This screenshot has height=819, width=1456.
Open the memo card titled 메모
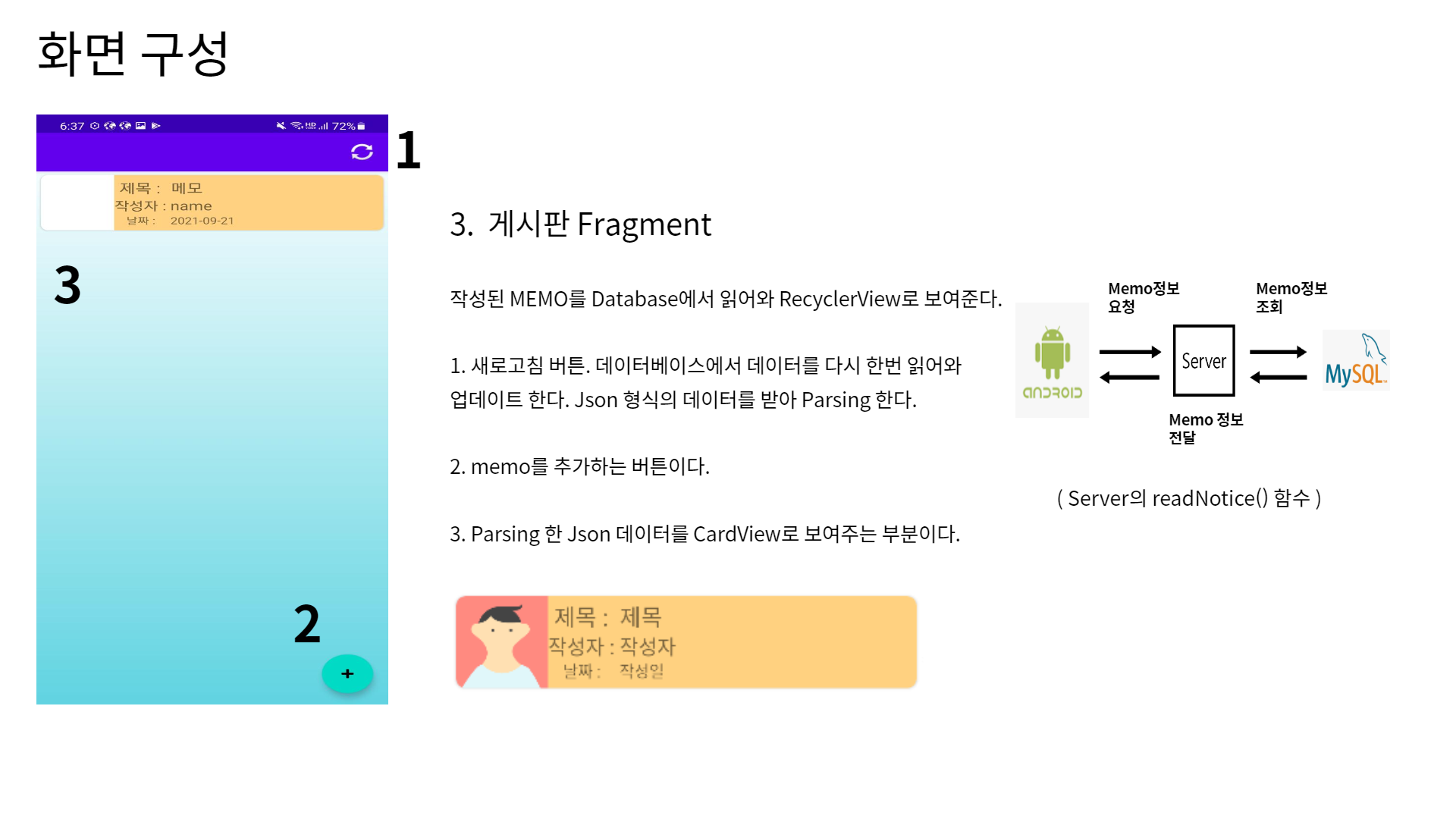coord(212,202)
